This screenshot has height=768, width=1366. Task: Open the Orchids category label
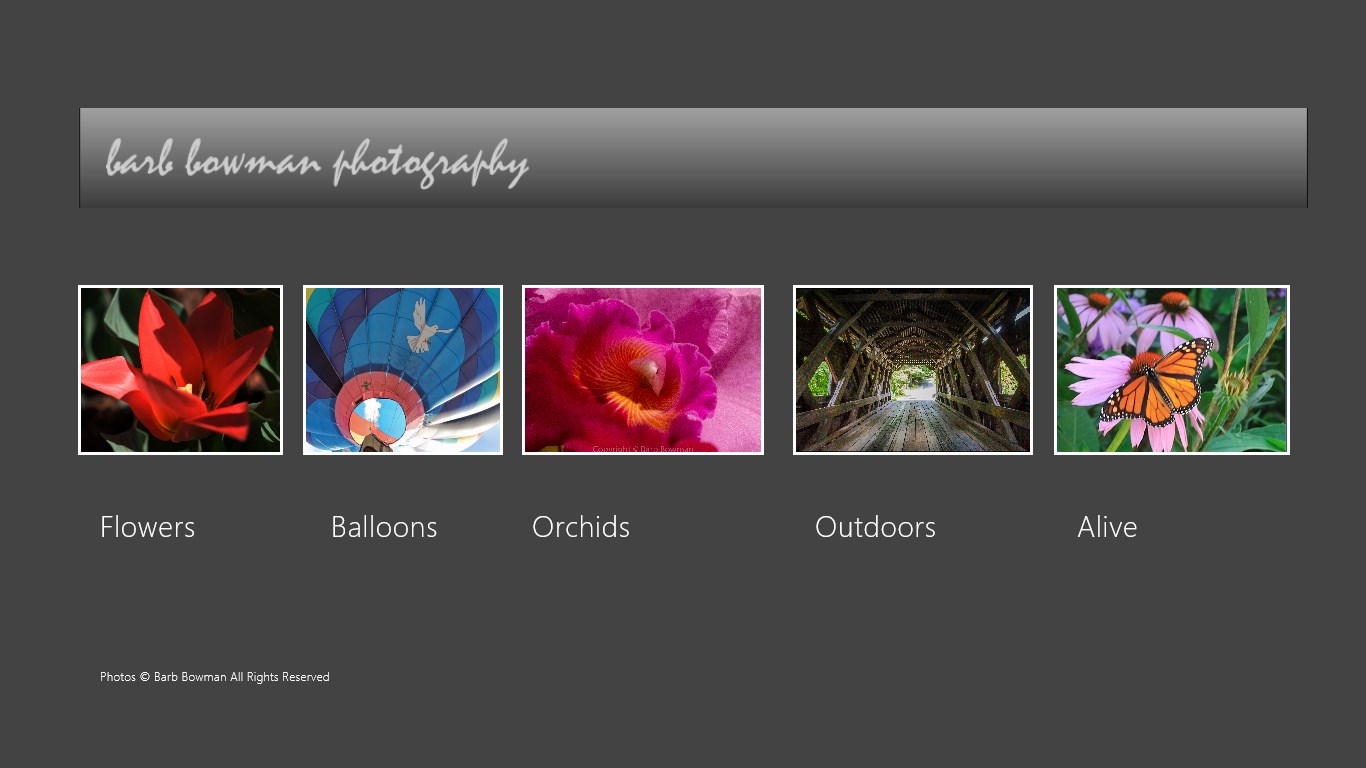[581, 527]
